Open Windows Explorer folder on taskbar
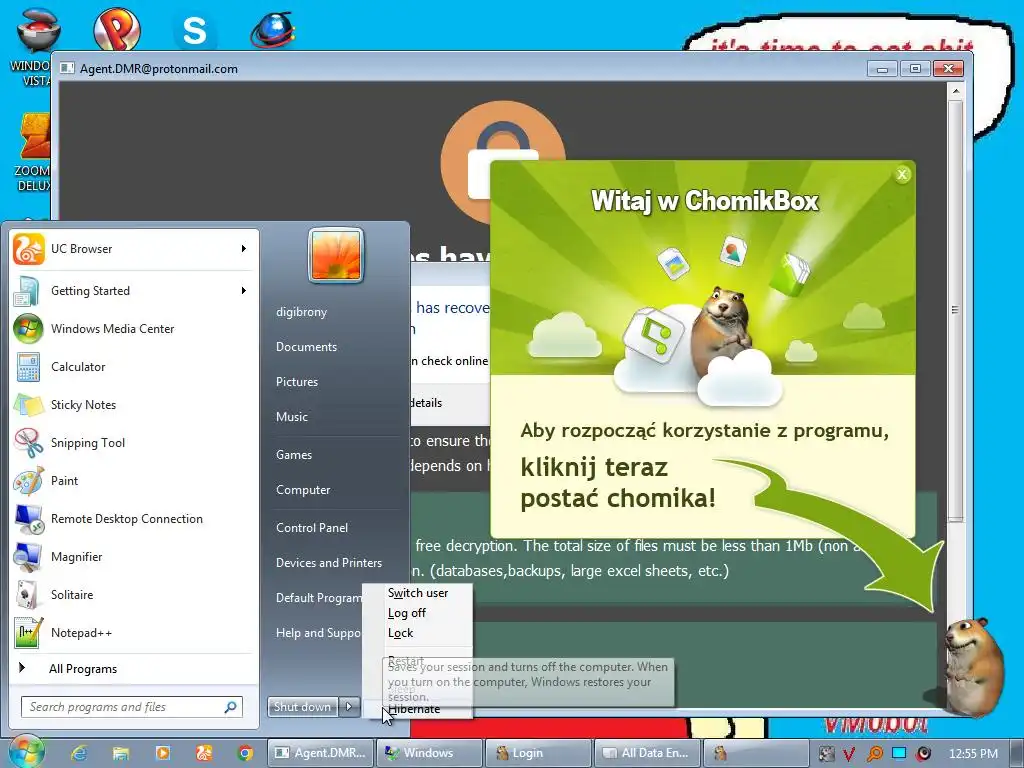Image resolution: width=1024 pixels, height=768 pixels. tap(121, 753)
